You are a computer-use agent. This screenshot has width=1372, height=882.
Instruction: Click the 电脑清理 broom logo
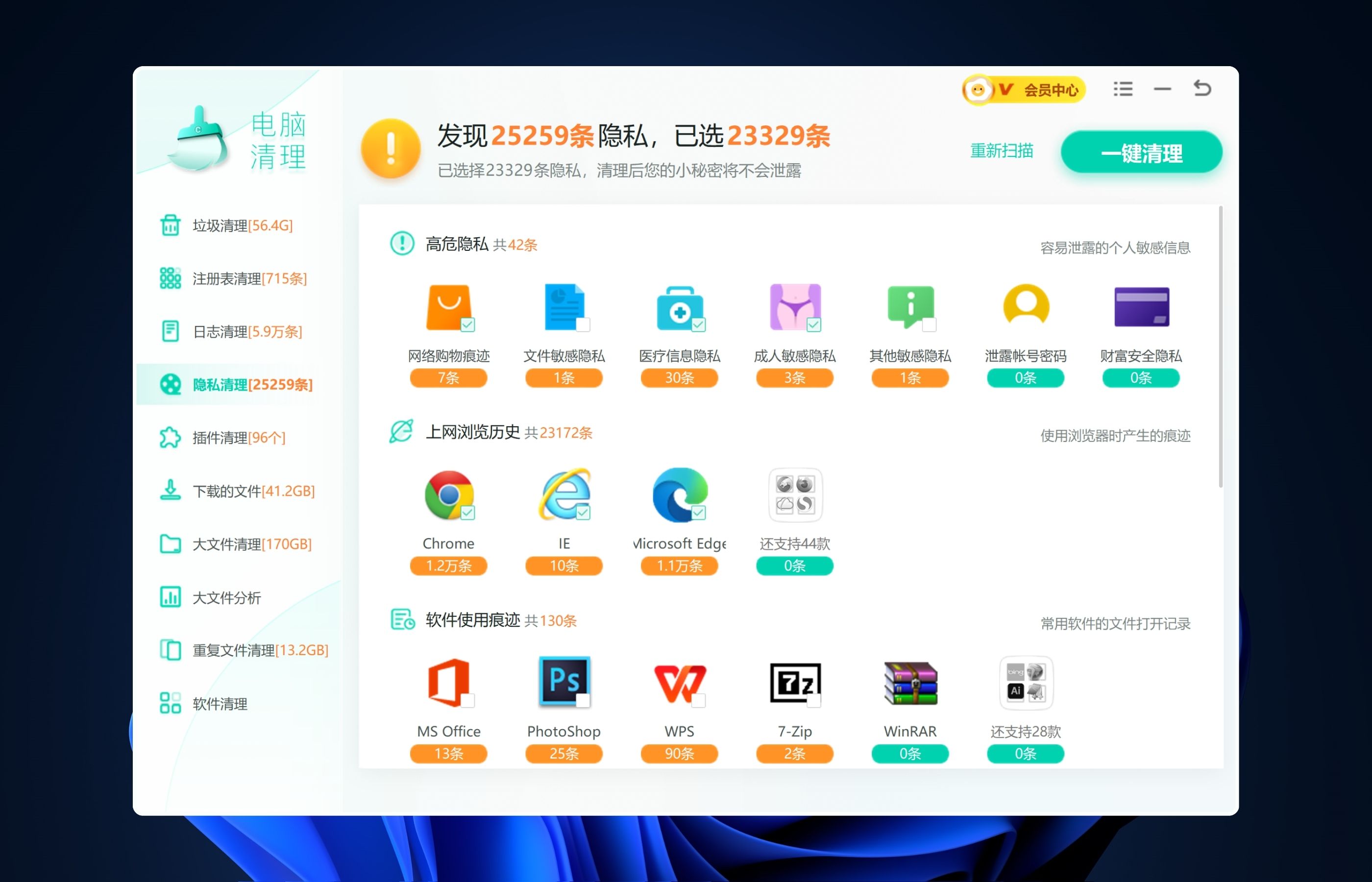pos(199,139)
